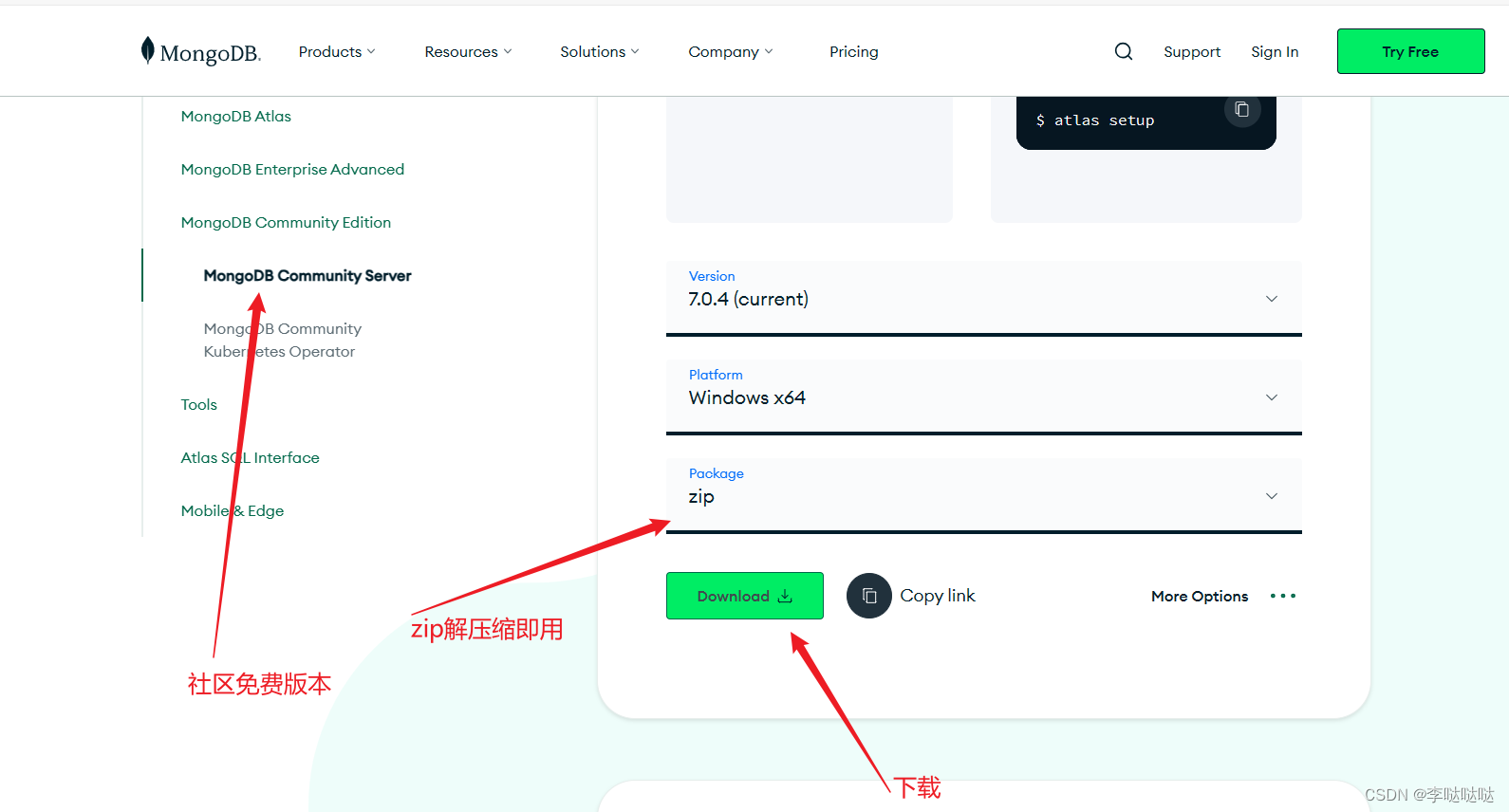Open the Support link

[x=1192, y=51]
